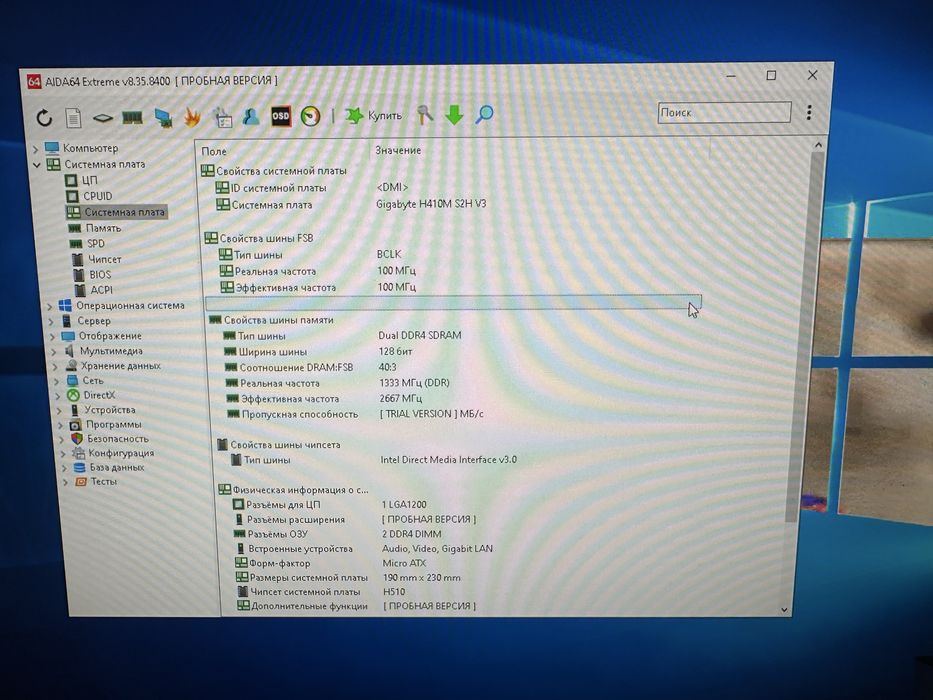Select База данных in the tree
933x700 pixels.
click(x=117, y=467)
